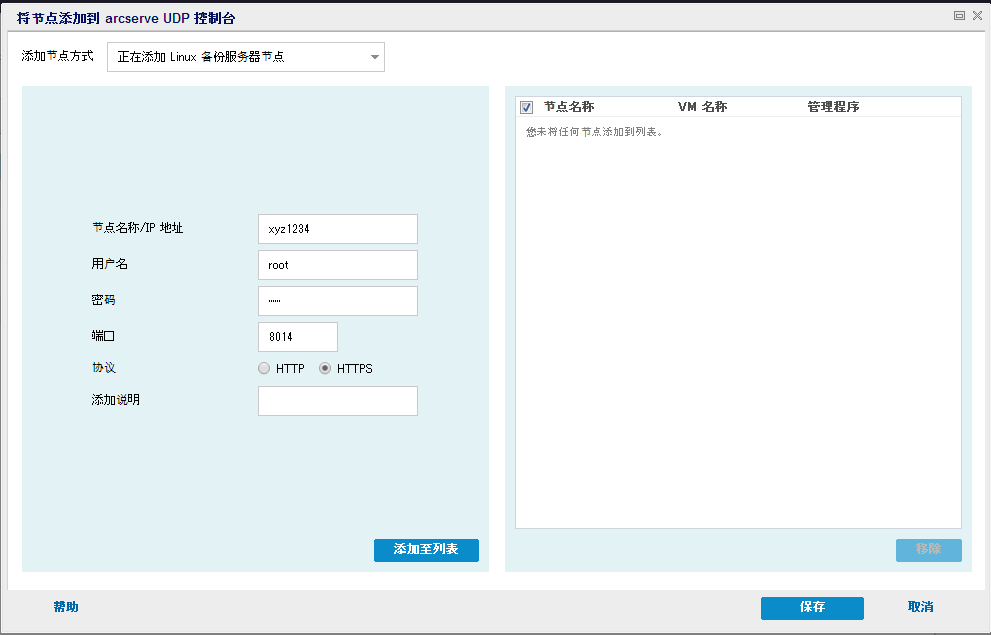The width and height of the screenshot is (991, 635).
Task: Select the 密码 password field
Action: coord(337,300)
